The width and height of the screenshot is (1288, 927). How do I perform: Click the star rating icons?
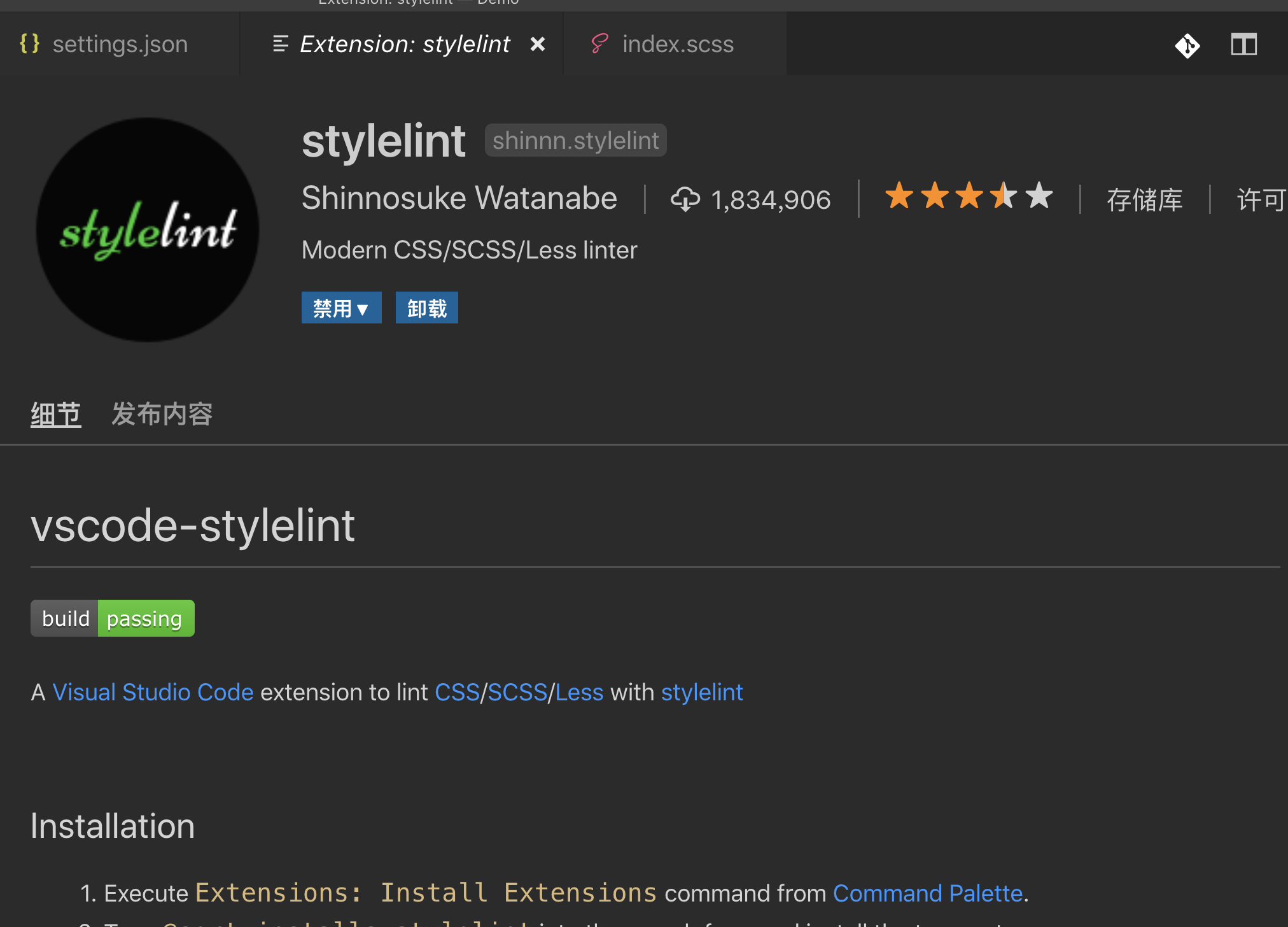coord(969,196)
